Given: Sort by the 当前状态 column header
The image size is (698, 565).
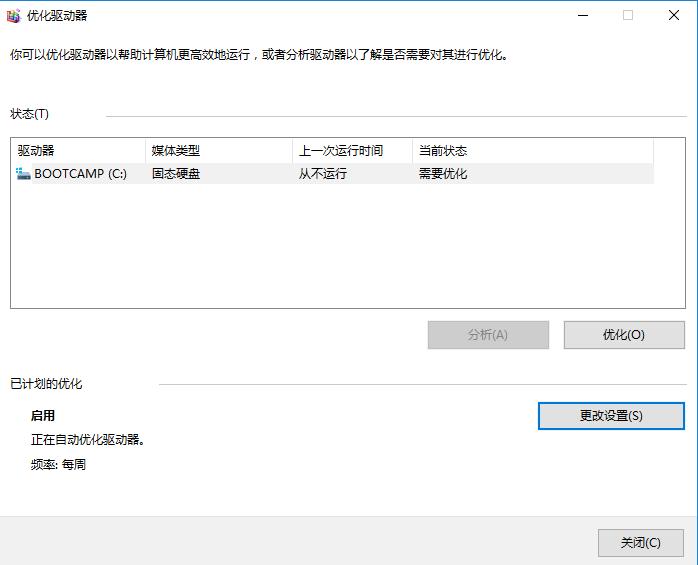Looking at the screenshot, I should coord(533,150).
